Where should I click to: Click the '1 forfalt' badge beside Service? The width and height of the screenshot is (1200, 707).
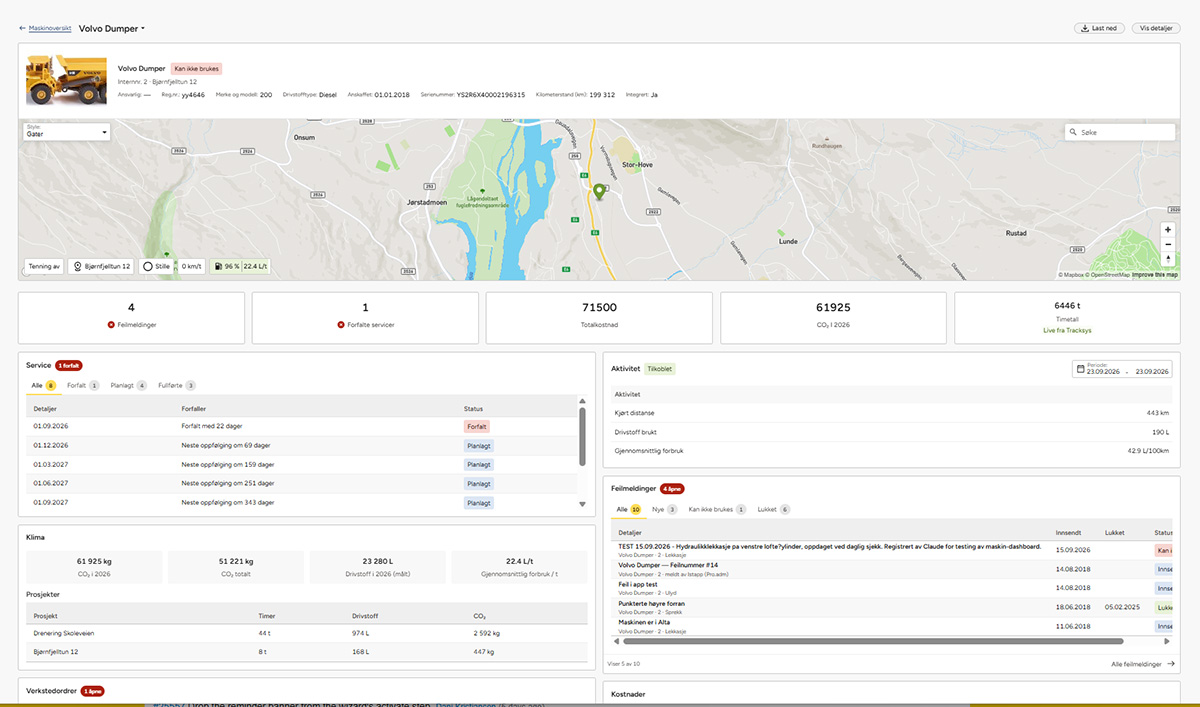click(68, 366)
